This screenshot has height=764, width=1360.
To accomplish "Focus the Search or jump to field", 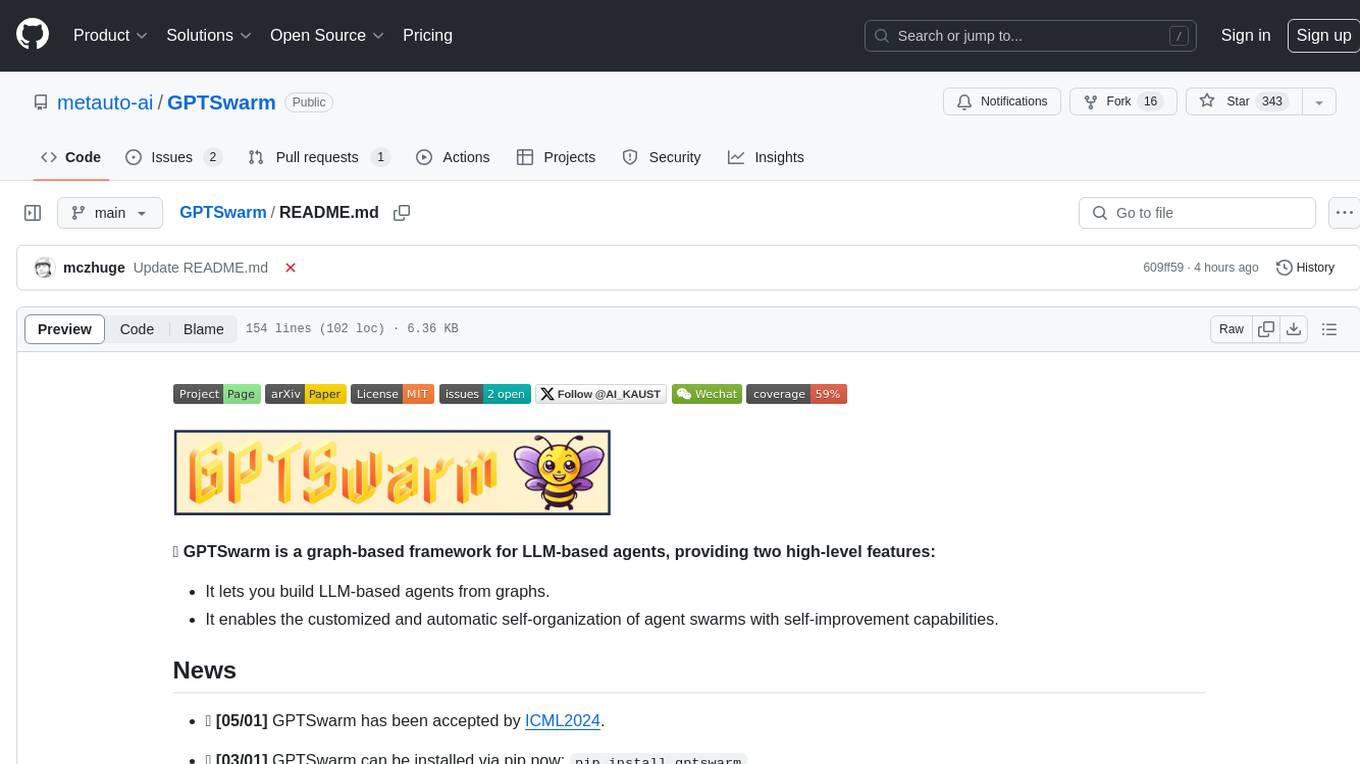I will point(1032,36).
